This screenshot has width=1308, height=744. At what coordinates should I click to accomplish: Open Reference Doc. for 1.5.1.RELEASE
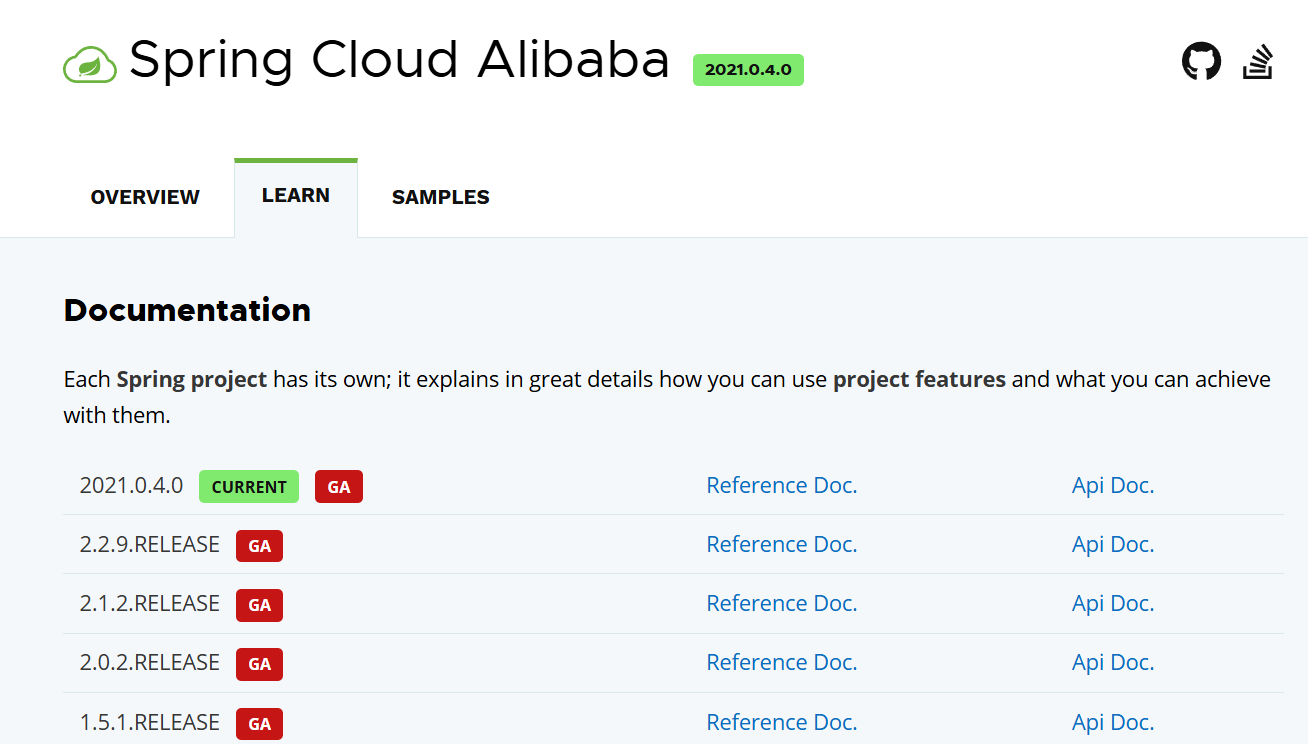[x=782, y=722]
